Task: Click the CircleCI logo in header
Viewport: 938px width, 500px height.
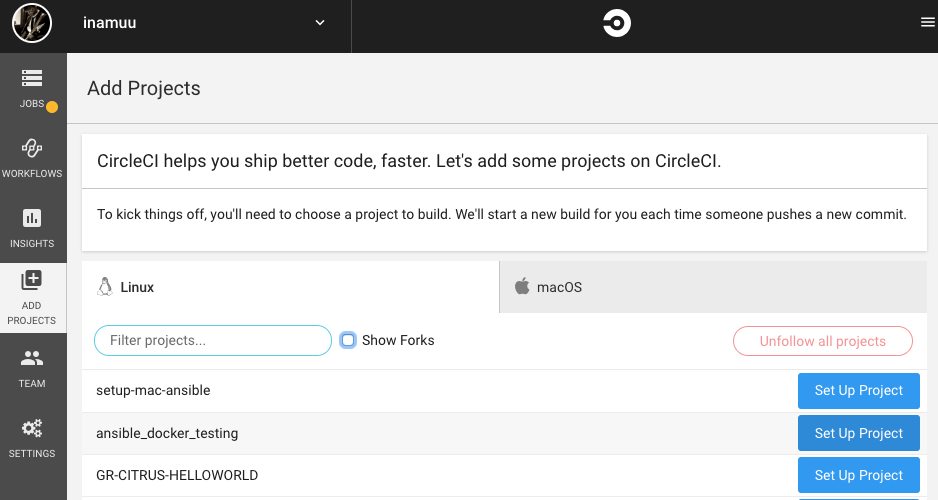Action: 616,24
